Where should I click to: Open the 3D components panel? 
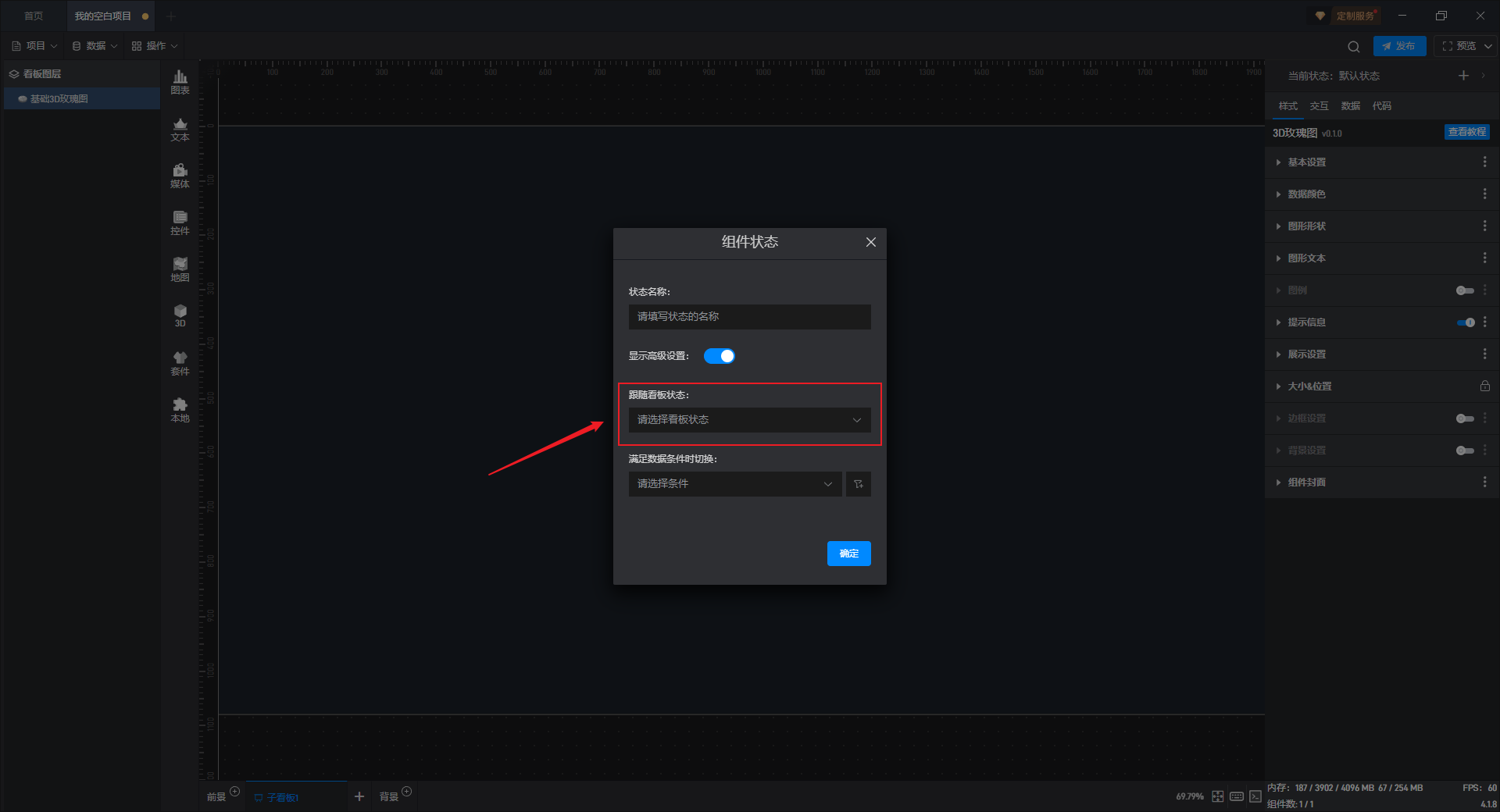(x=180, y=315)
